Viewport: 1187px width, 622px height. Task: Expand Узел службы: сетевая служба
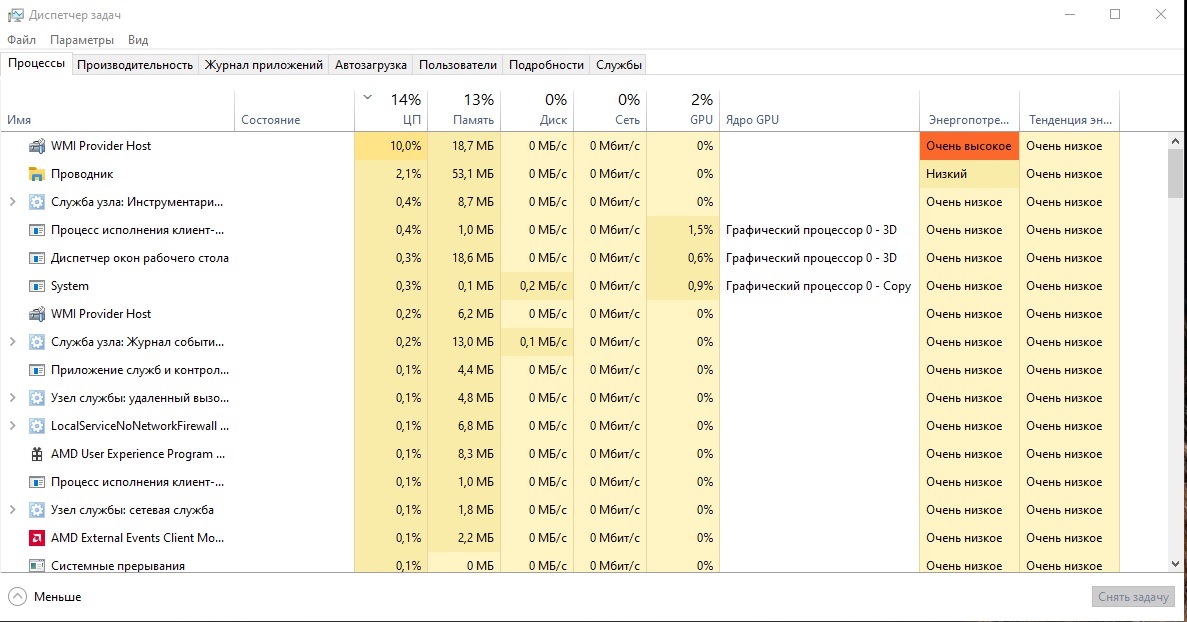(x=12, y=510)
